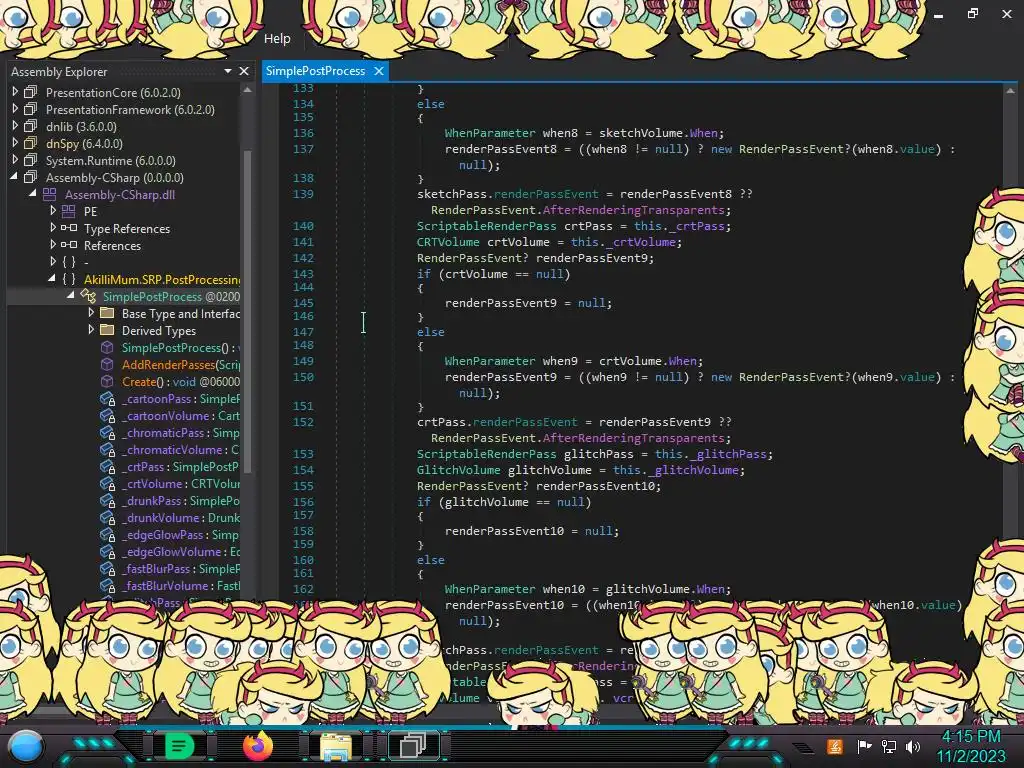Close the SimplePostProcess tab
The width and height of the screenshot is (1024, 768).
pyautogui.click(x=379, y=71)
